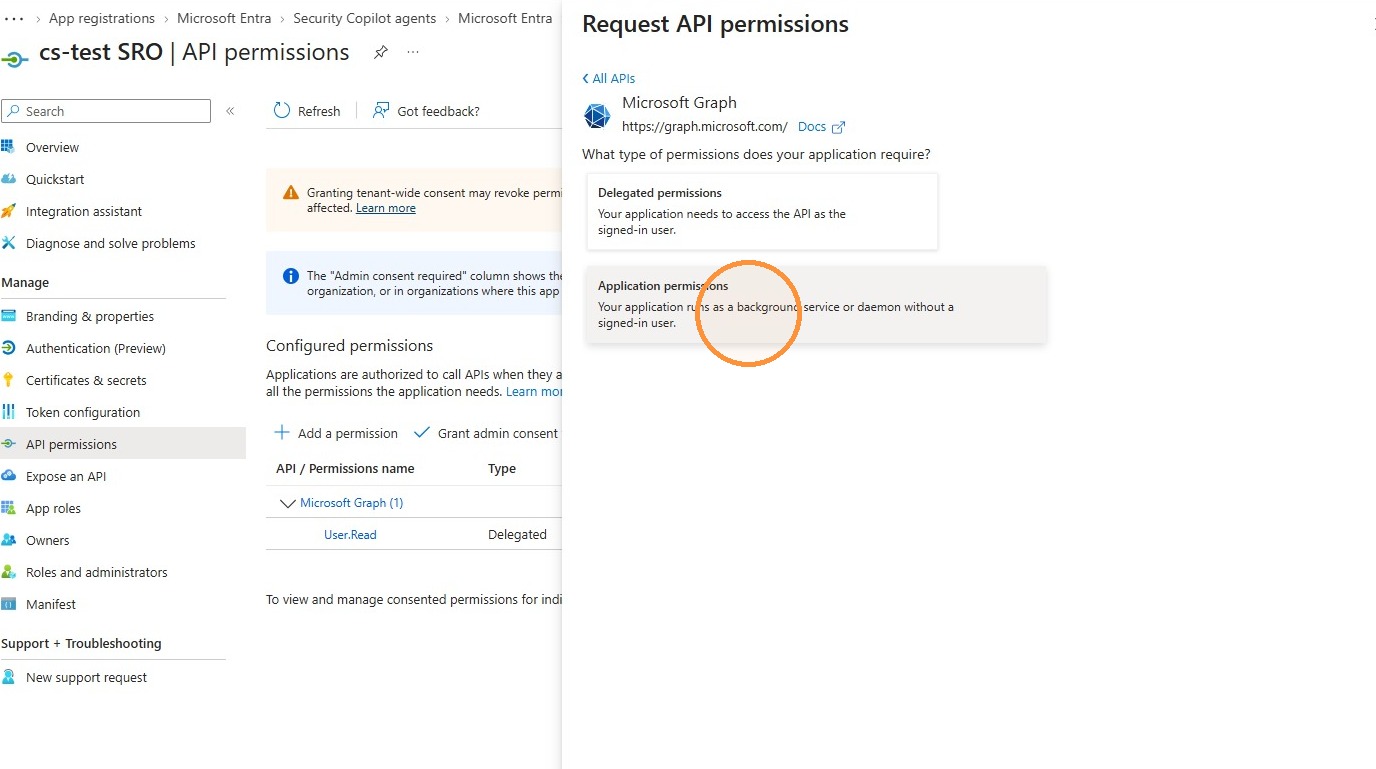Pin the API permissions page
Screen dimensions: 1376x769
coord(381,53)
